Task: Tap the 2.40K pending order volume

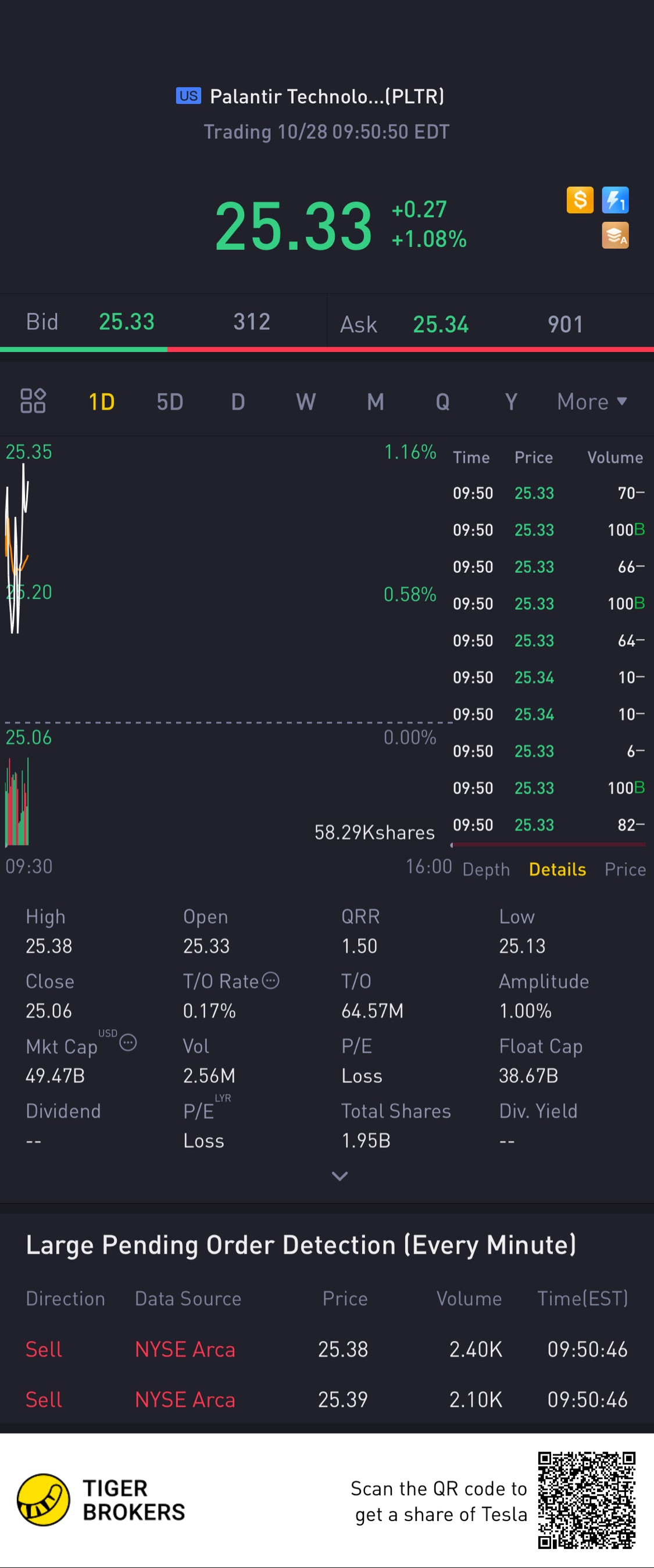Action: point(476,1350)
